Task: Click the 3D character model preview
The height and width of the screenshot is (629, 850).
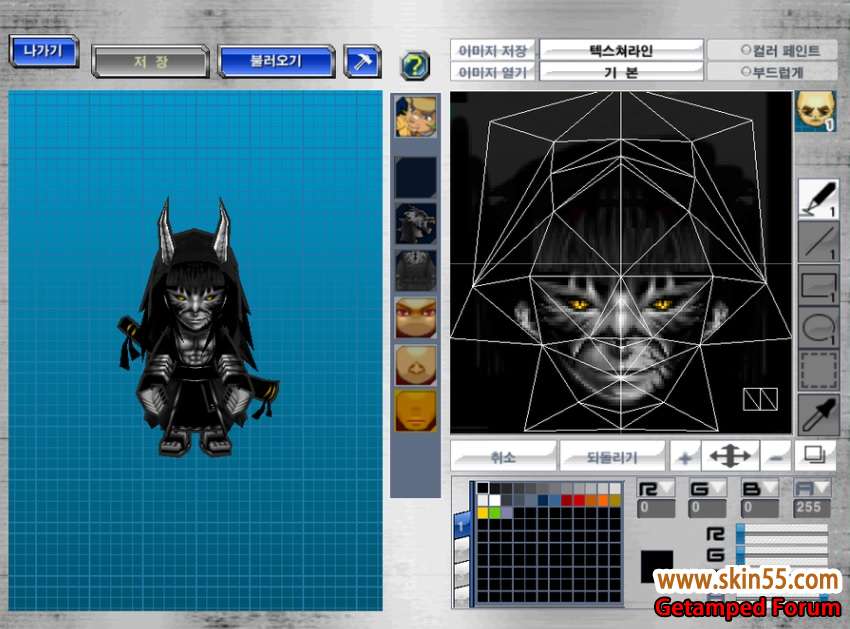Action: (x=198, y=328)
